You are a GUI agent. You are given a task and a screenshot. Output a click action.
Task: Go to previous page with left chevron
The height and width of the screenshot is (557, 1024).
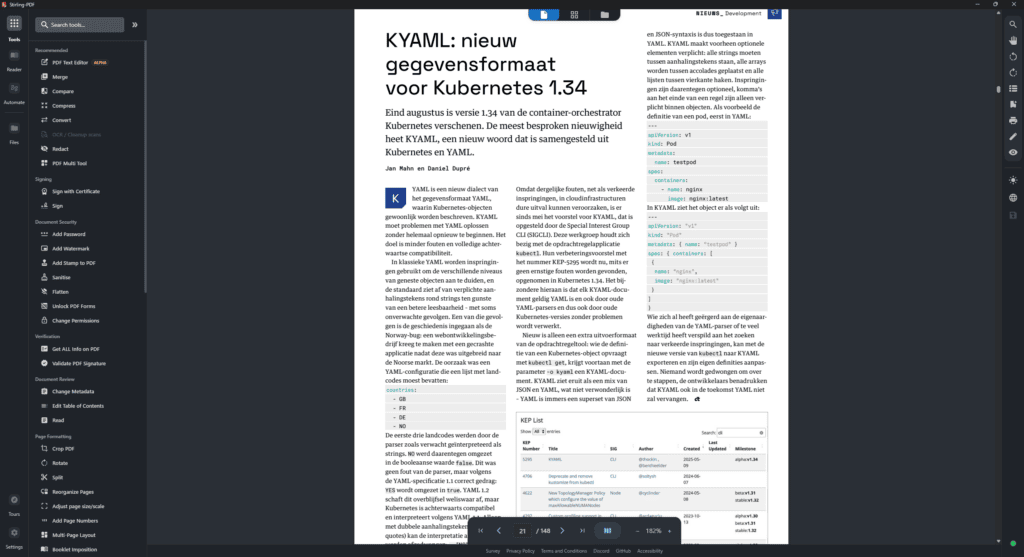pyautogui.click(x=499, y=531)
